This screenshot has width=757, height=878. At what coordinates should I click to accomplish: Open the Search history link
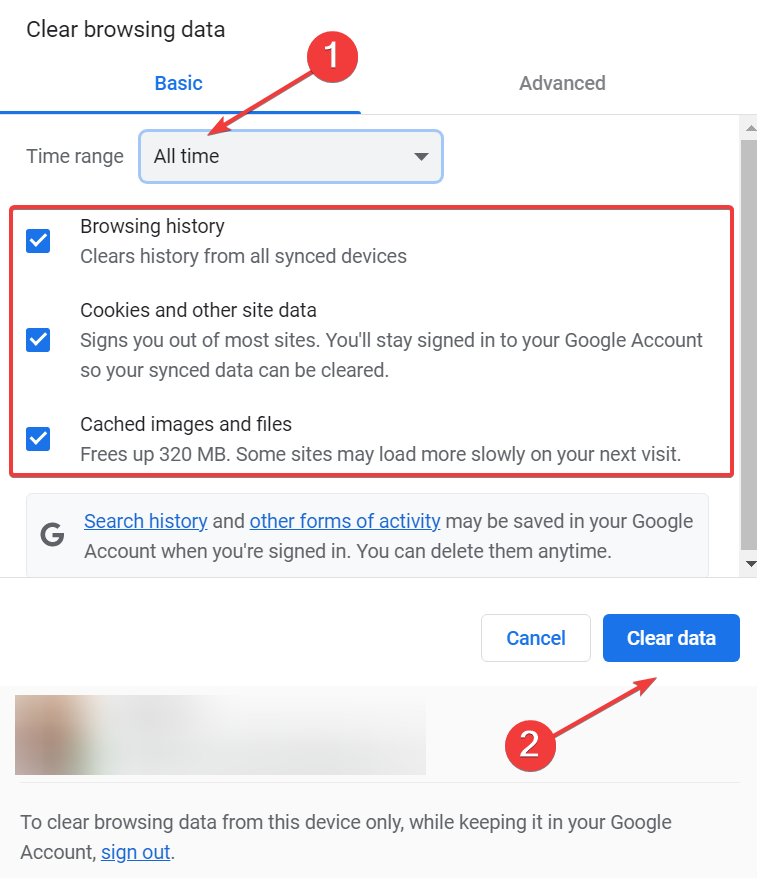pos(146,521)
